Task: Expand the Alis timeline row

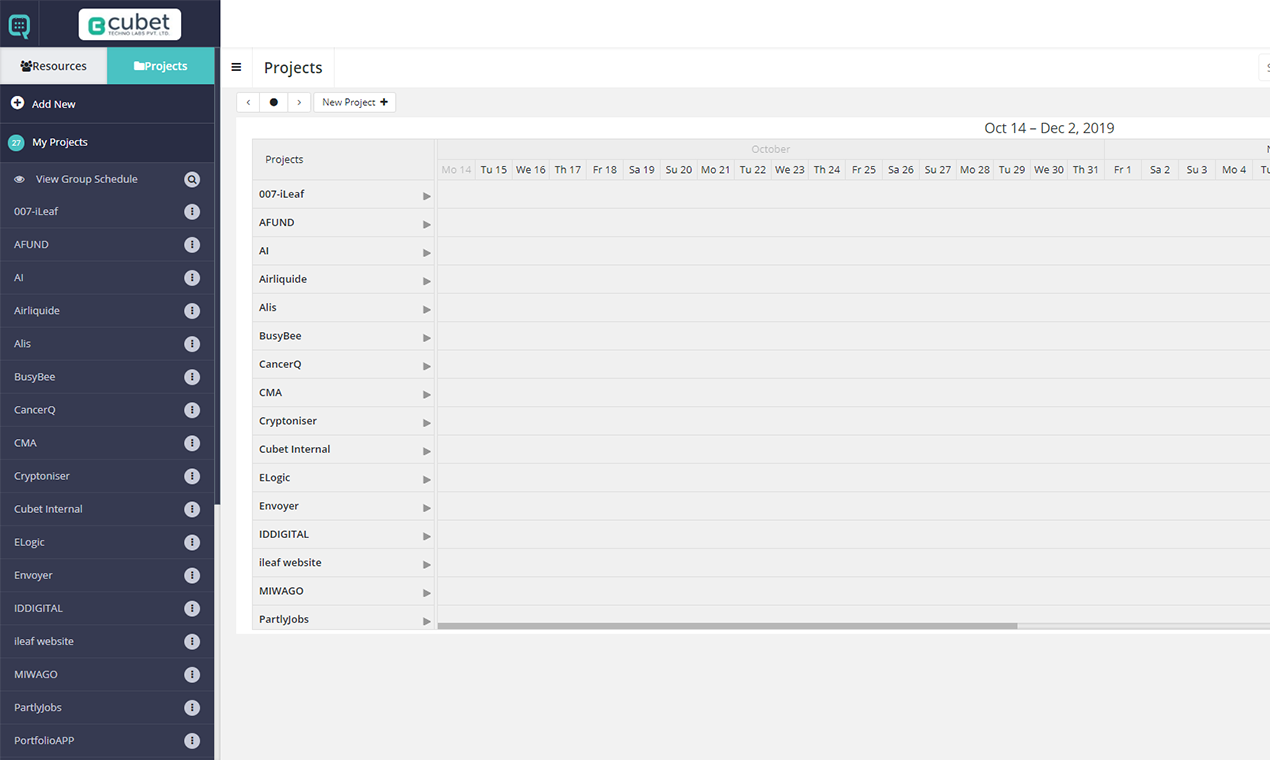Action: 427,309
